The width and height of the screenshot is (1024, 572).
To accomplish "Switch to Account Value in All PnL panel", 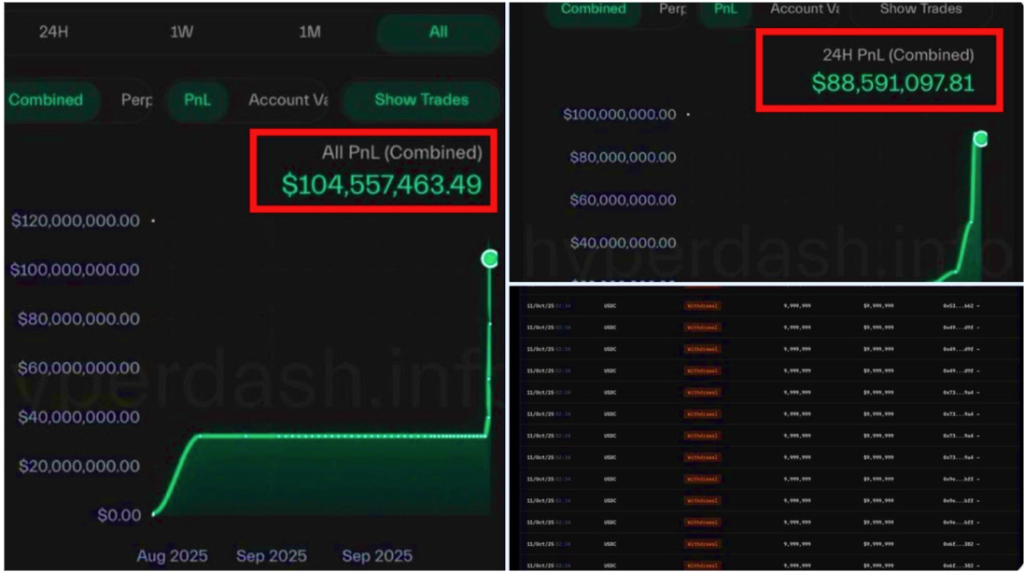I will [287, 100].
